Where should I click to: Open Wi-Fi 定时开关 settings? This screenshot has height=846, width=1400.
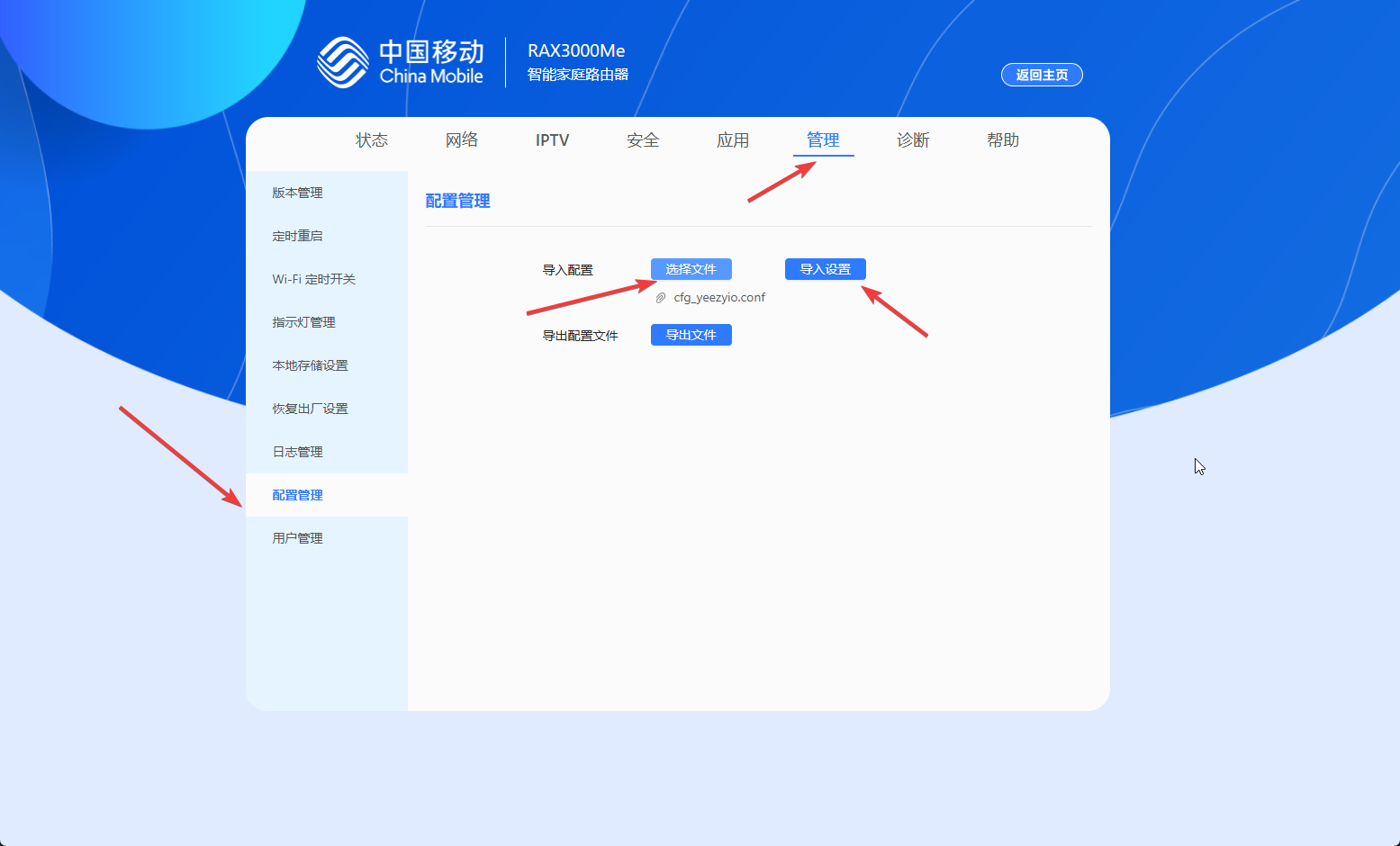[x=314, y=279]
